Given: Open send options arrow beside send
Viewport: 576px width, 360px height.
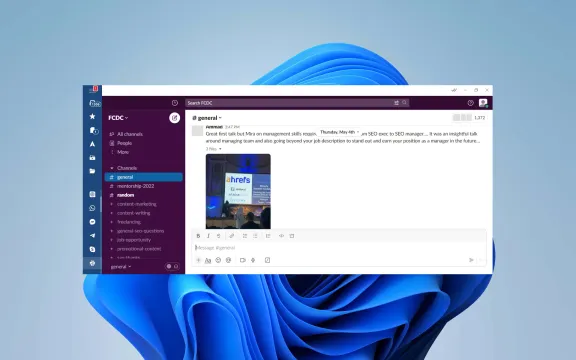Looking at the screenshot, I should pyautogui.click(x=481, y=260).
